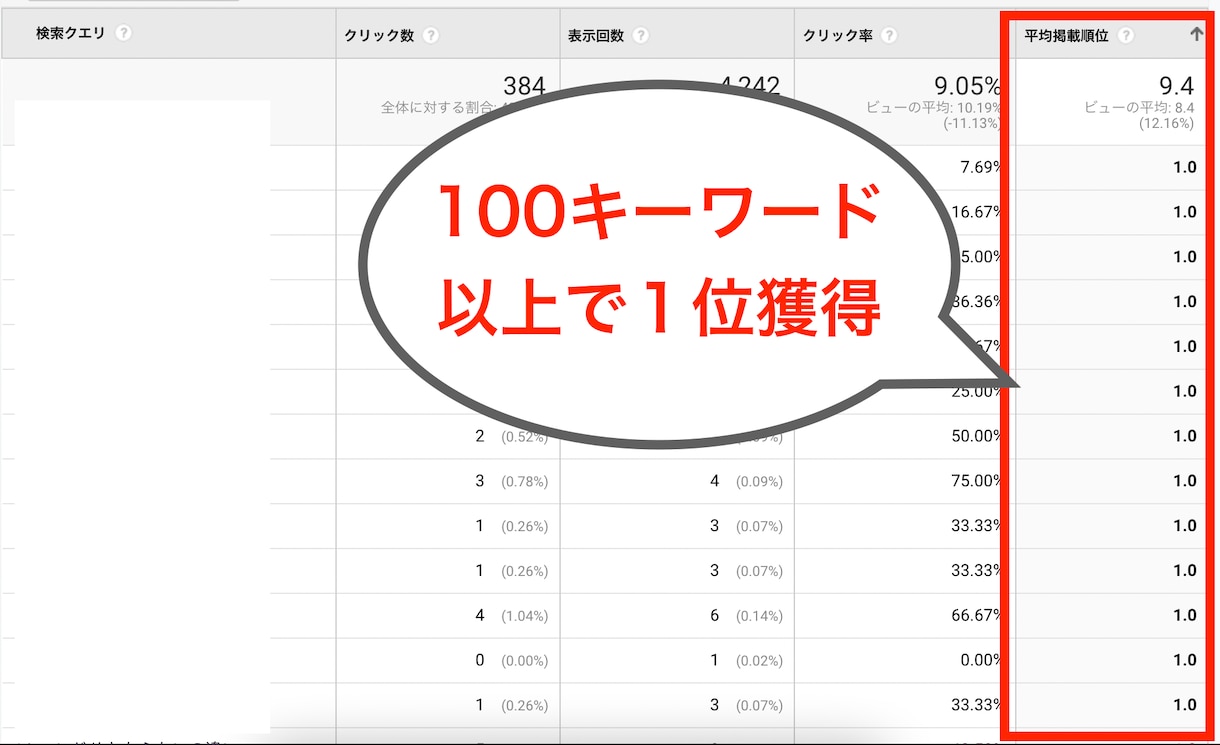1220x745 pixels.
Task: Click the 1.0 position in 75.00% row
Action: point(1185,481)
